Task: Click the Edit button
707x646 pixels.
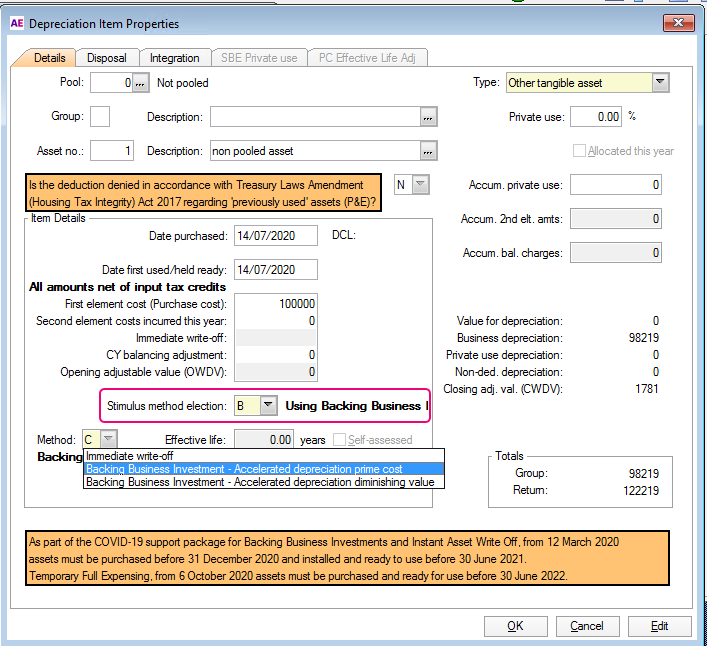Action: pos(660,626)
